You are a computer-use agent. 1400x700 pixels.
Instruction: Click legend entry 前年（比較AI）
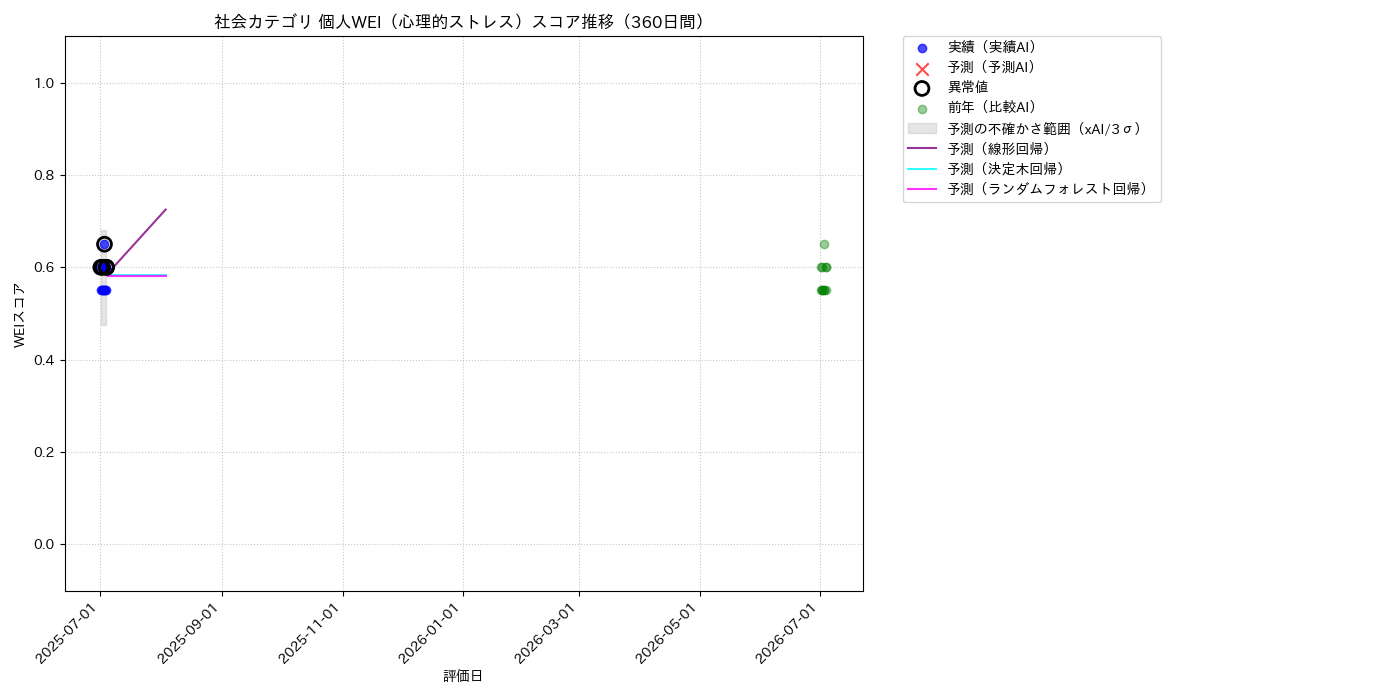[x=992, y=107]
